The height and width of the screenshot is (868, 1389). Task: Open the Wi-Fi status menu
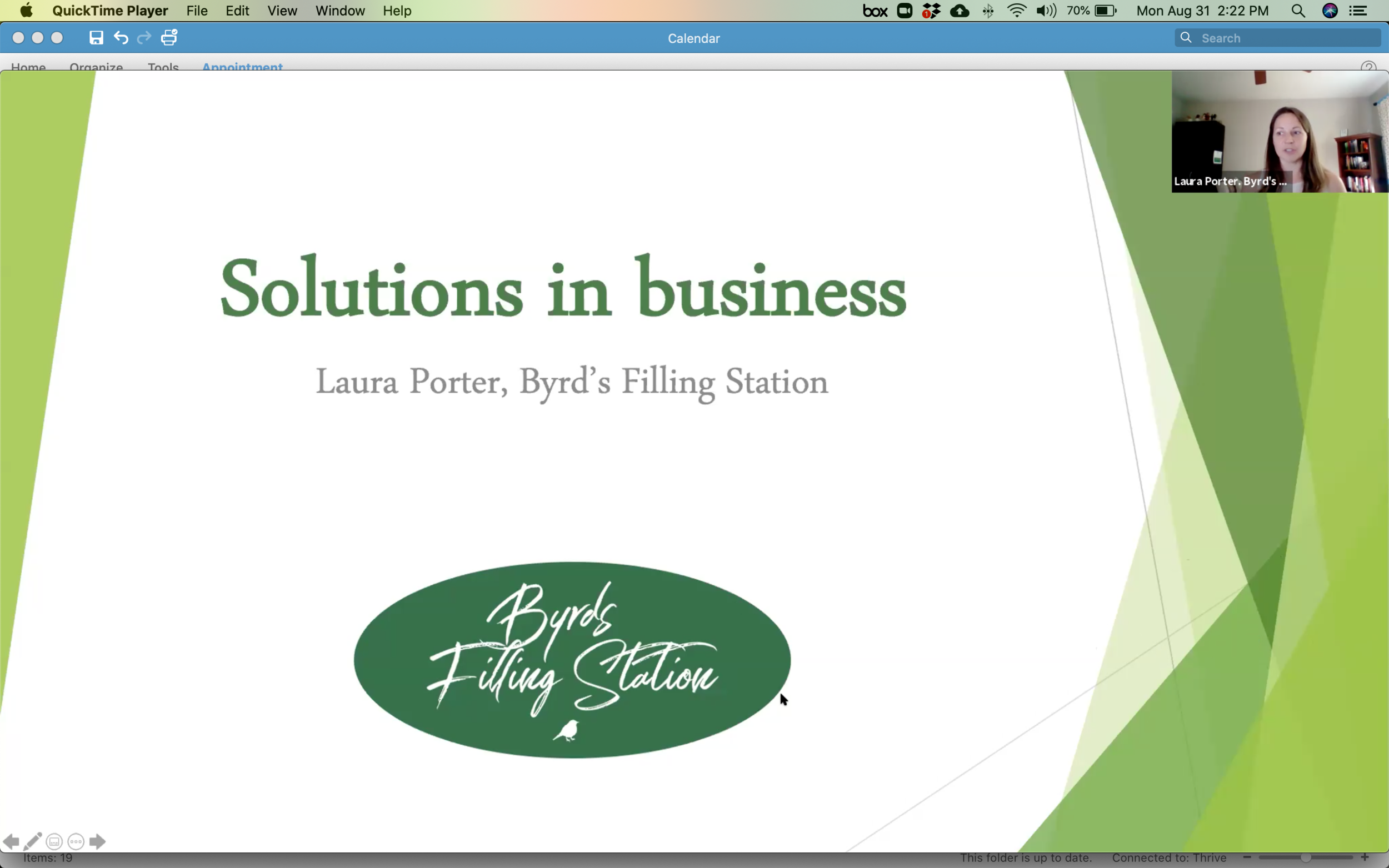coord(1017,11)
